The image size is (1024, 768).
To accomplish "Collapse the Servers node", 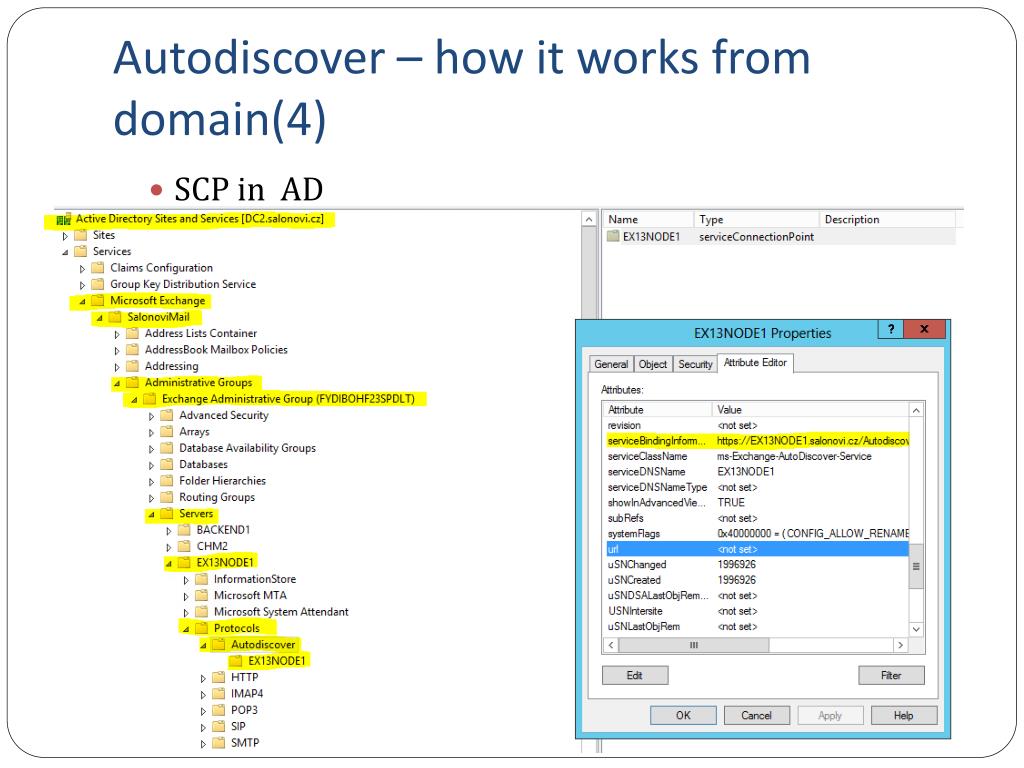I will (152, 515).
